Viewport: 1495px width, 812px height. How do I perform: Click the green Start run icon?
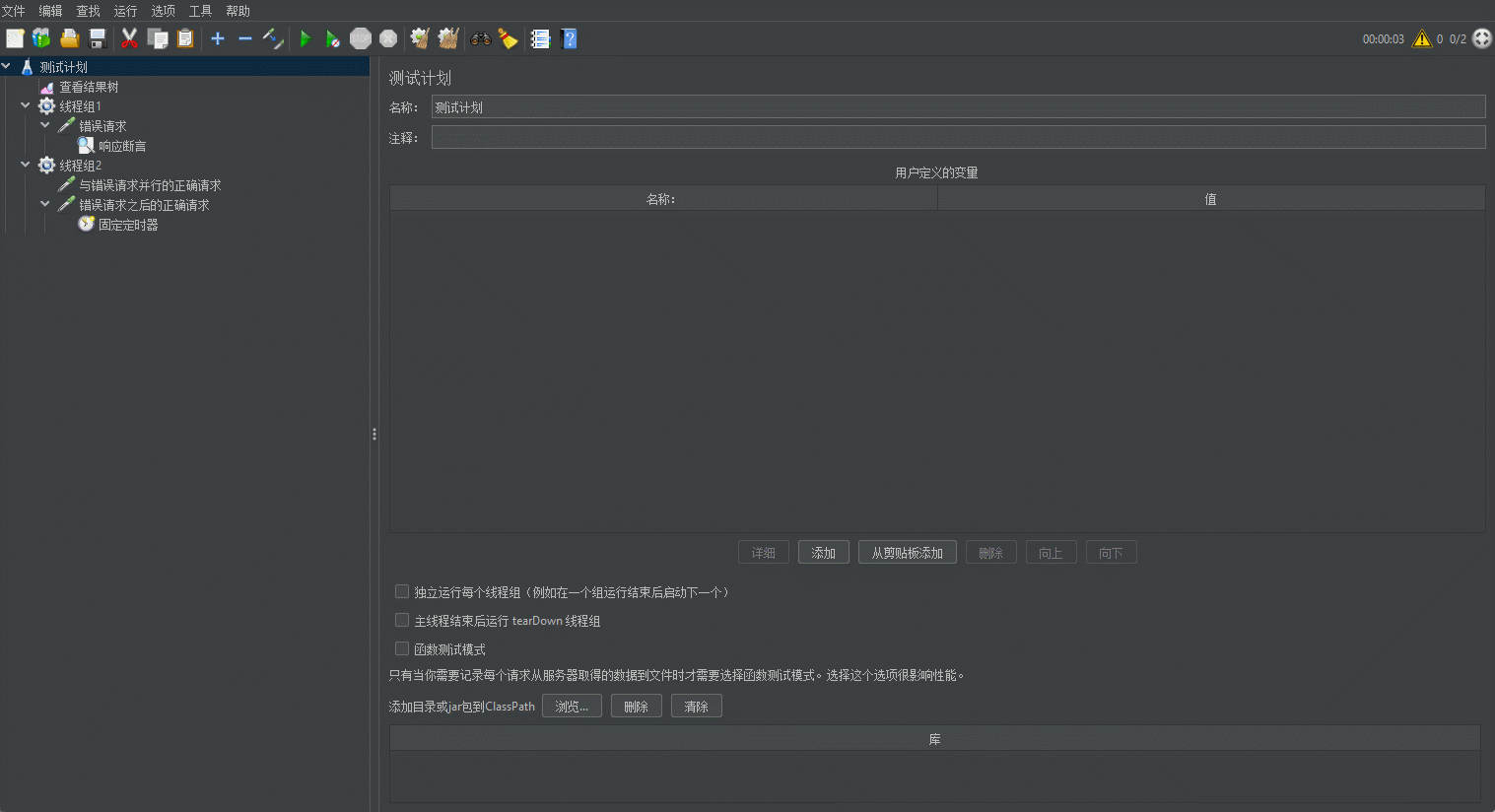tap(306, 39)
